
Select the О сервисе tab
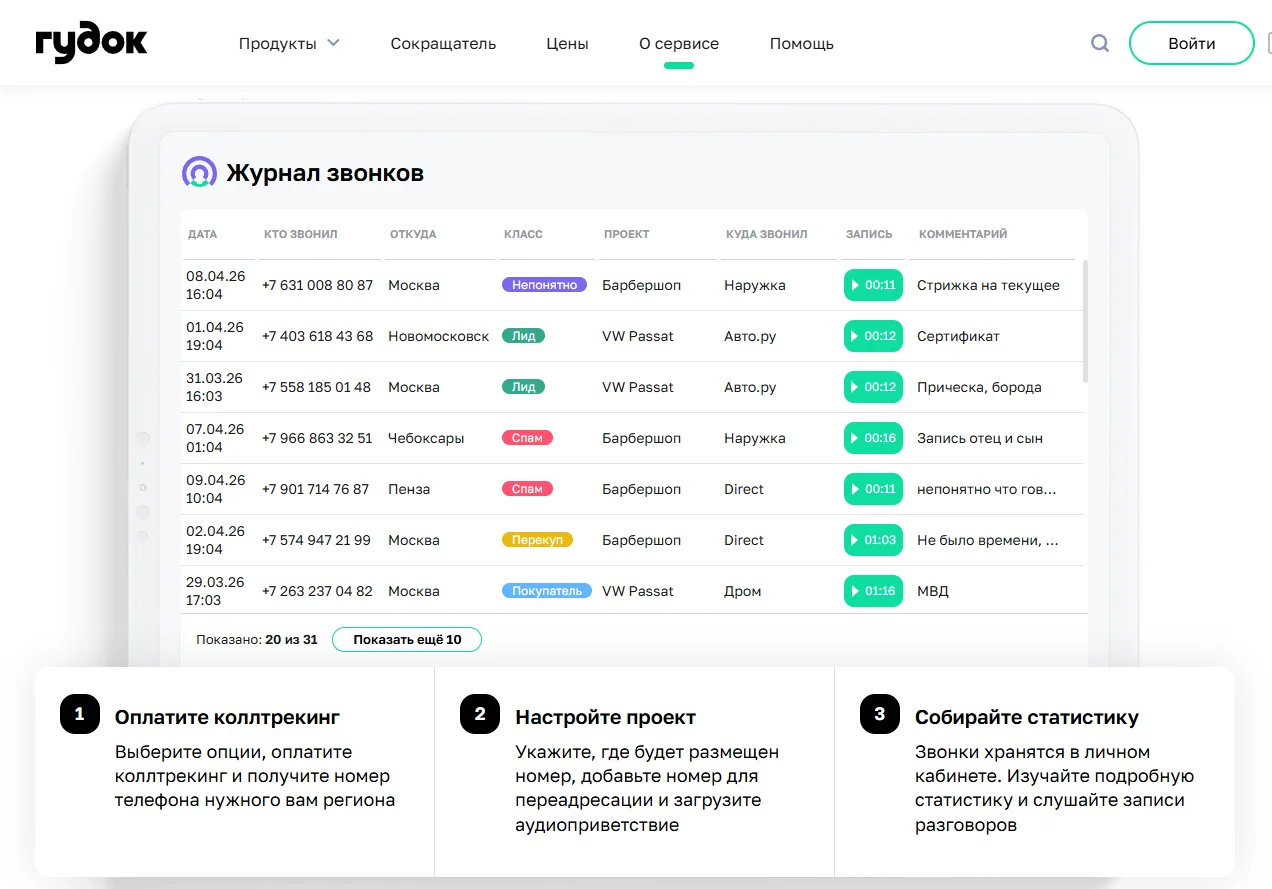[679, 43]
